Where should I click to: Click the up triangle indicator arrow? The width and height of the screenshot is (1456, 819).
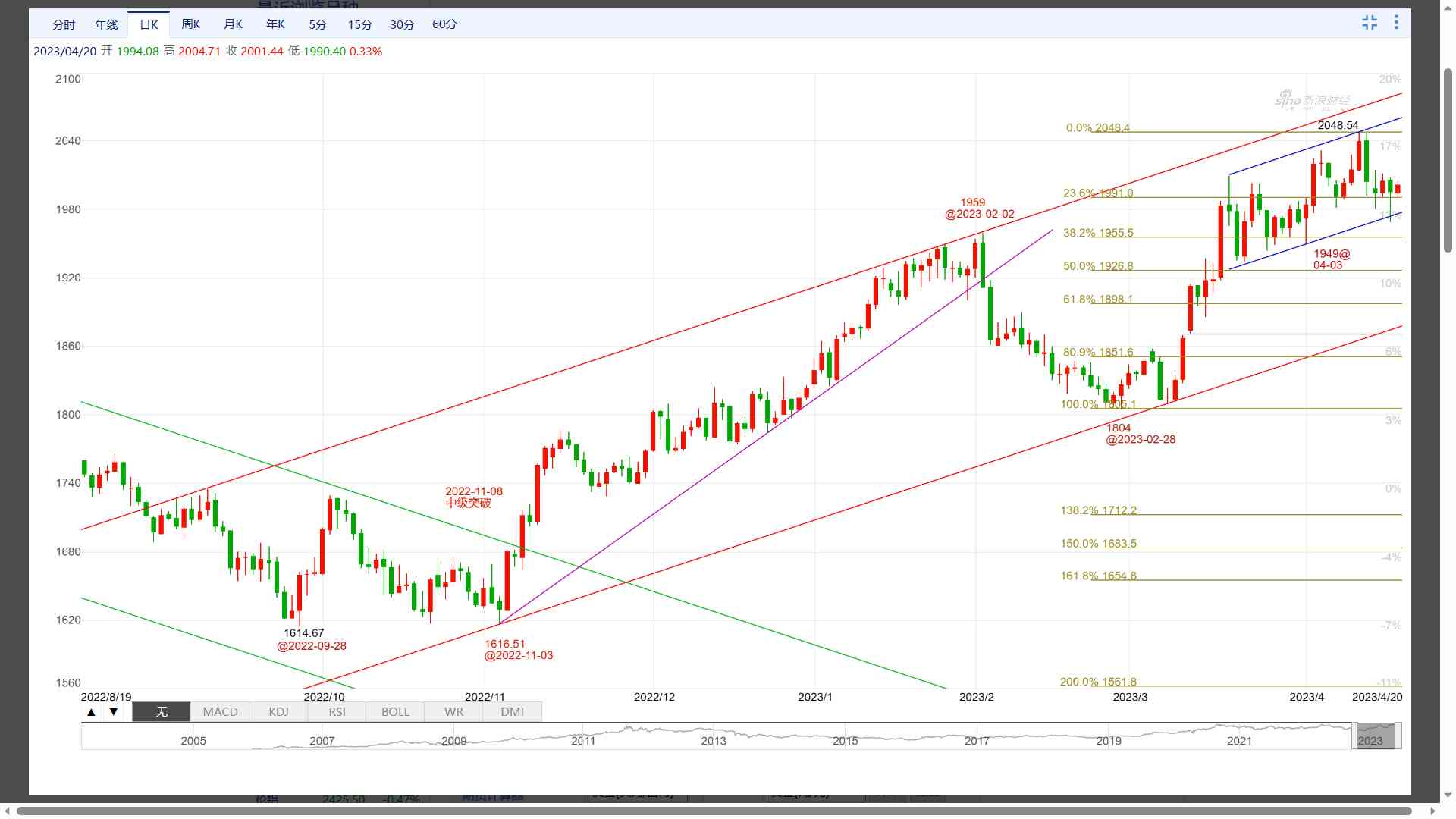[91, 712]
